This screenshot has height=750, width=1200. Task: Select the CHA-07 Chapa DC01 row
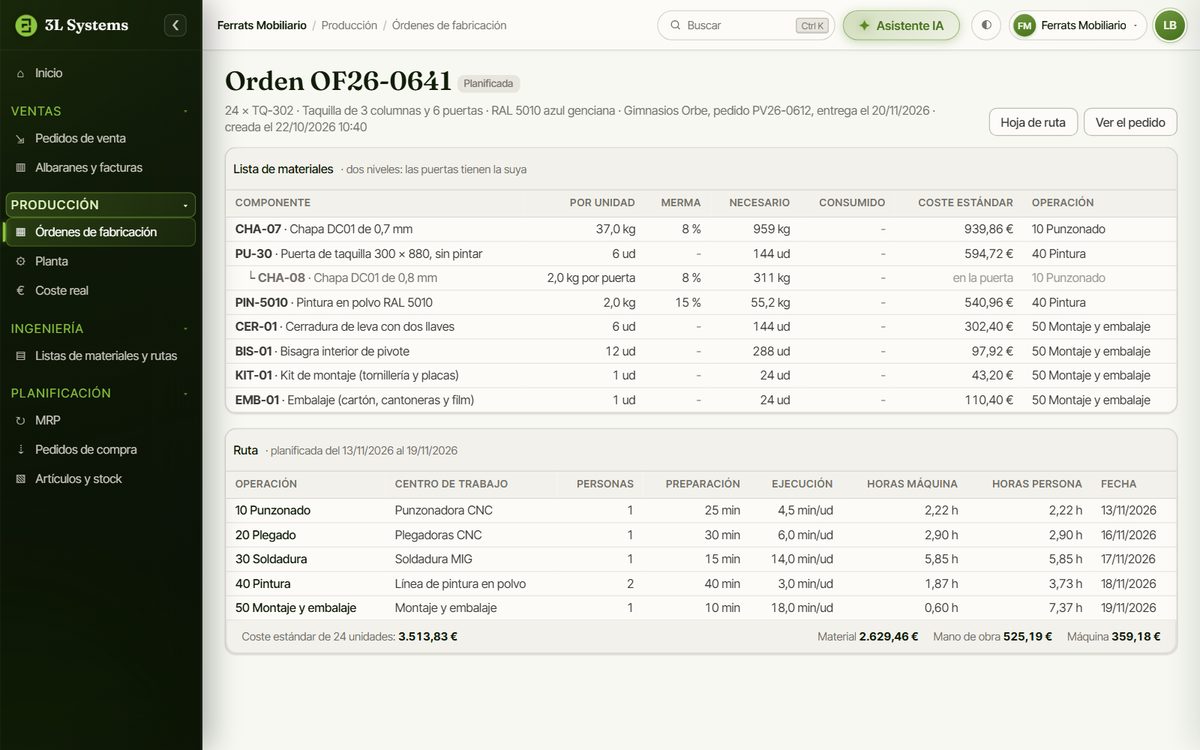(x=701, y=229)
